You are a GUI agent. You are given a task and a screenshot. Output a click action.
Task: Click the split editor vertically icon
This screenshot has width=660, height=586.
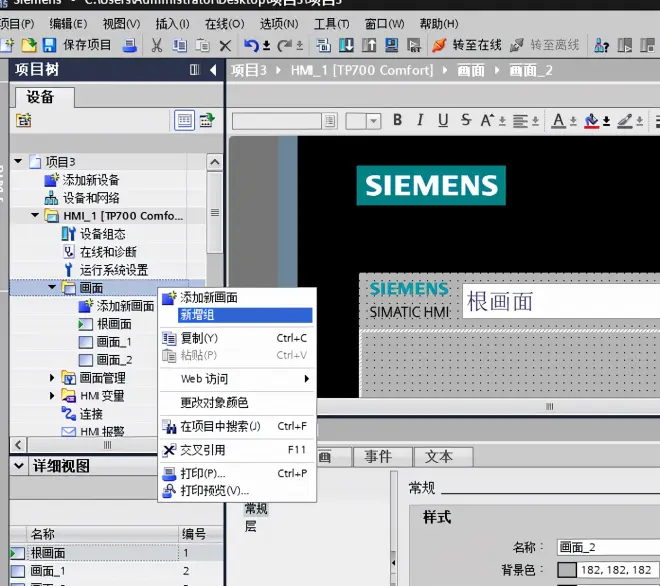click(x=625, y=45)
